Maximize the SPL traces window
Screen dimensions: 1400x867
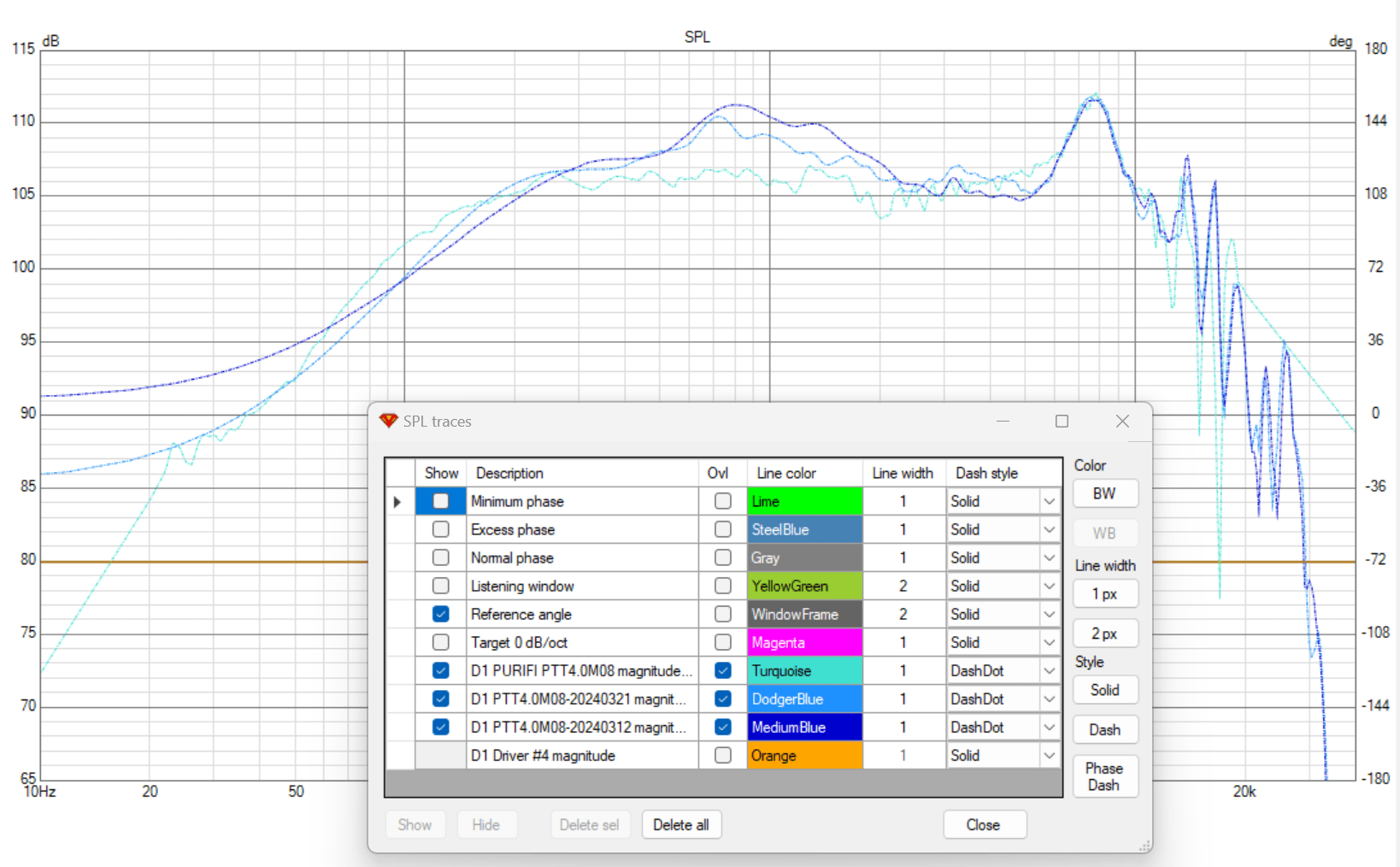[1062, 421]
